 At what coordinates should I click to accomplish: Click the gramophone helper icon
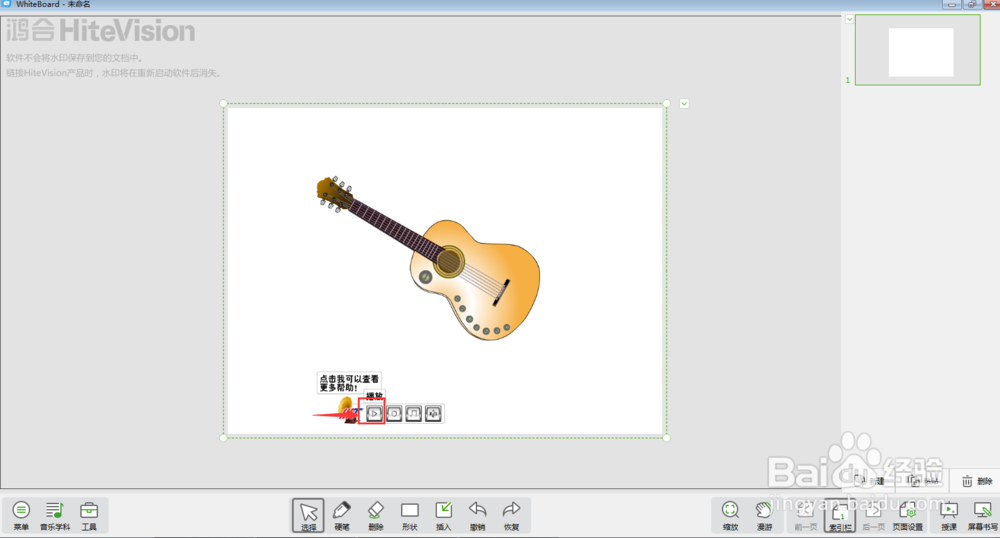click(346, 409)
